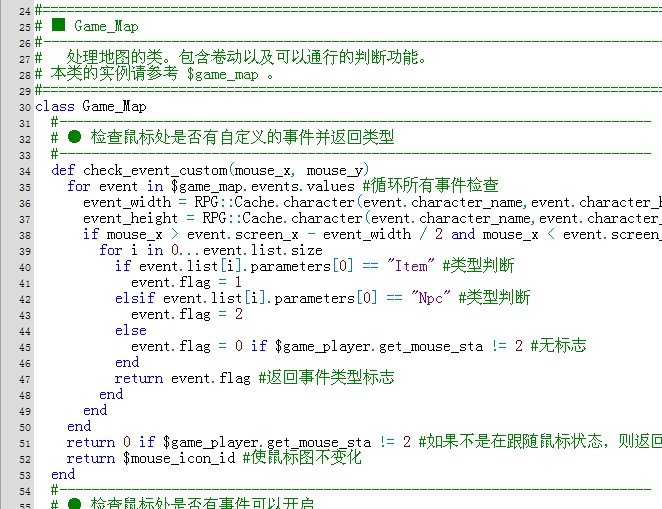Click the 'event_height =' assignment on line 37

coord(372,219)
